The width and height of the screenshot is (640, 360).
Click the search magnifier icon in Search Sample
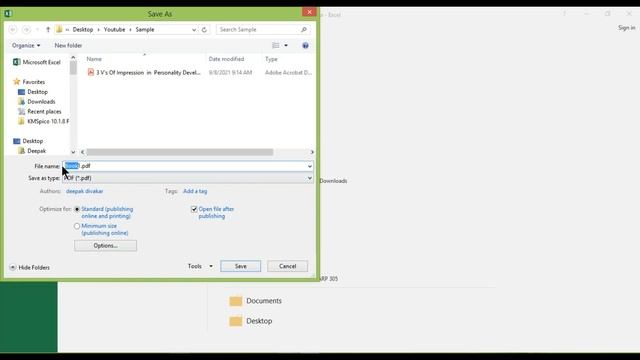304,29
